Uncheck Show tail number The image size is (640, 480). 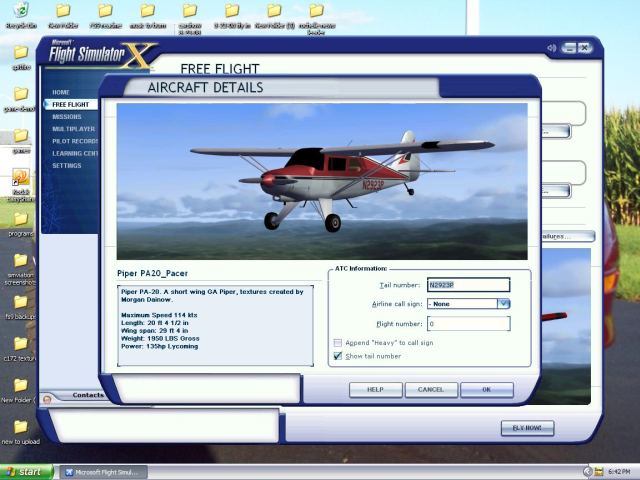coord(338,356)
